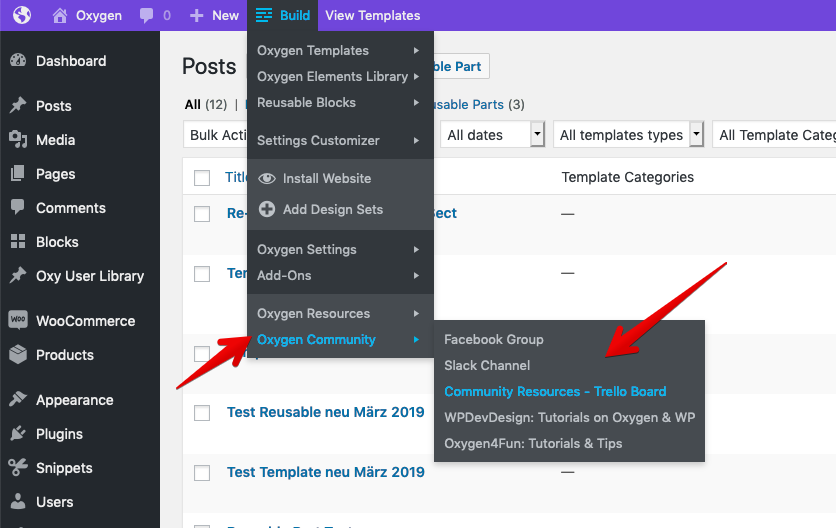
Task: Expand Oxygen Resources submenu arrow
Action: (x=416, y=314)
